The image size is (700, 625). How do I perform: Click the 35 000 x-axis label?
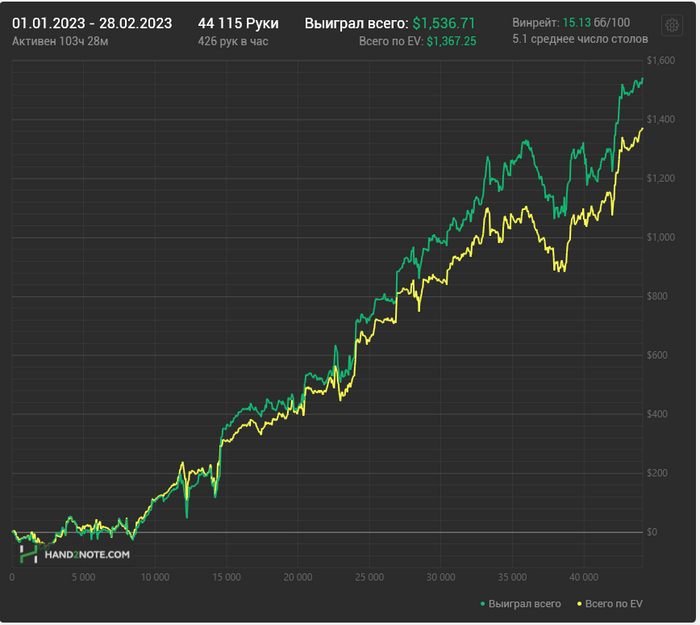512,577
